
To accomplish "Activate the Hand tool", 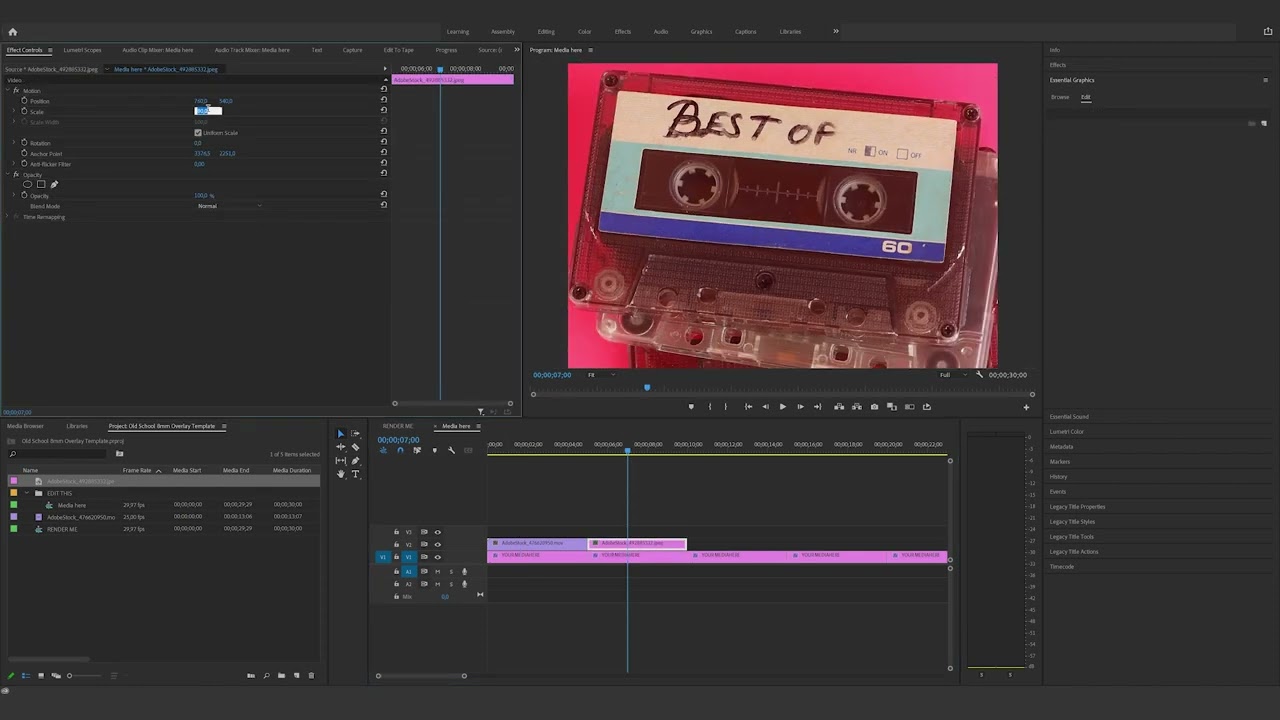I will [340, 474].
